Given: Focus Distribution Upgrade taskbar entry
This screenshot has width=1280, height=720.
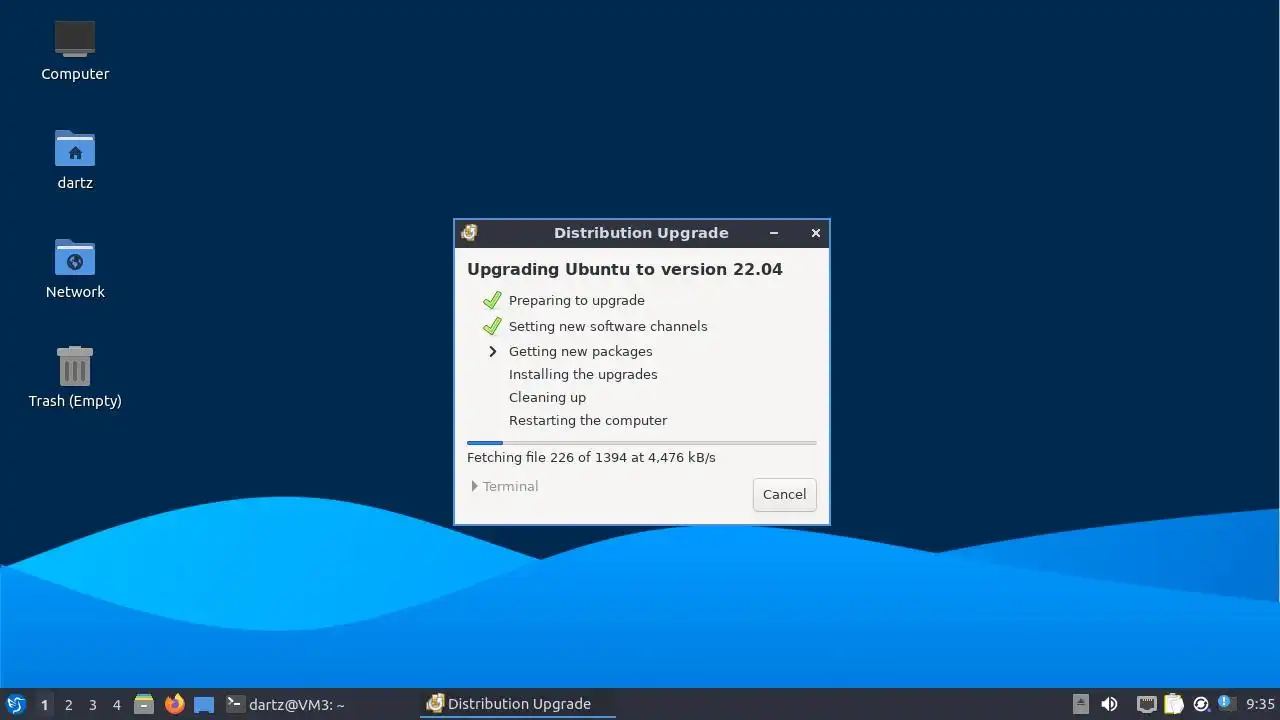Looking at the screenshot, I should tap(518, 704).
